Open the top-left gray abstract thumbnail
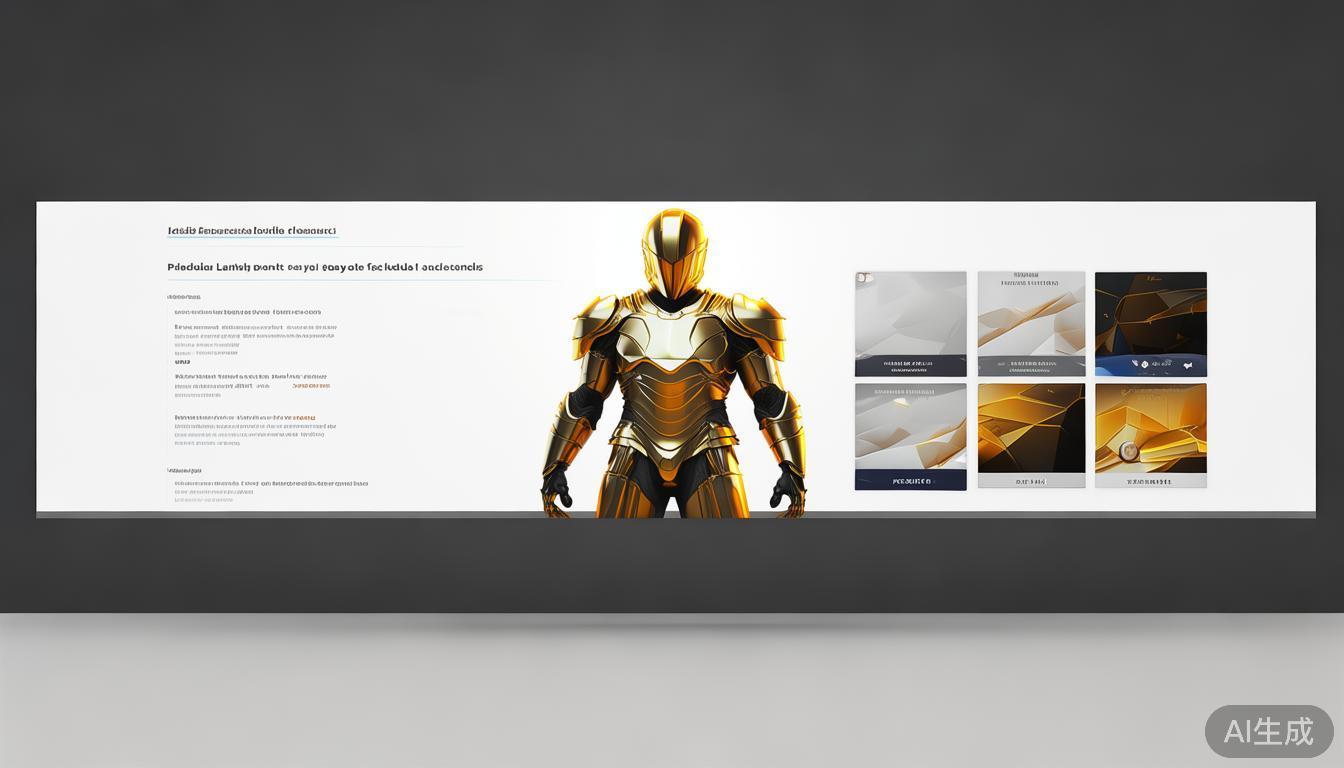The image size is (1344, 768). [910, 312]
